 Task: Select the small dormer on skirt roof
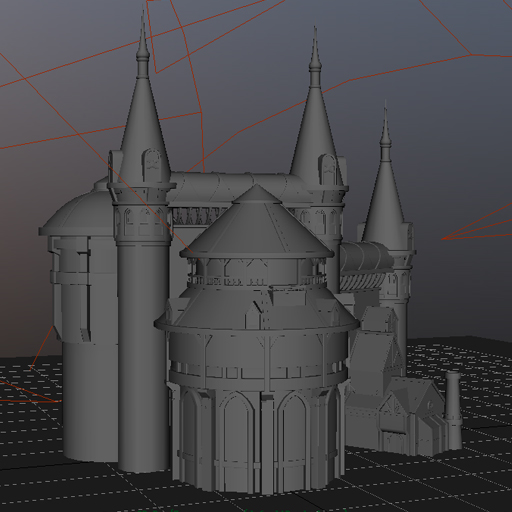[x=254, y=316]
